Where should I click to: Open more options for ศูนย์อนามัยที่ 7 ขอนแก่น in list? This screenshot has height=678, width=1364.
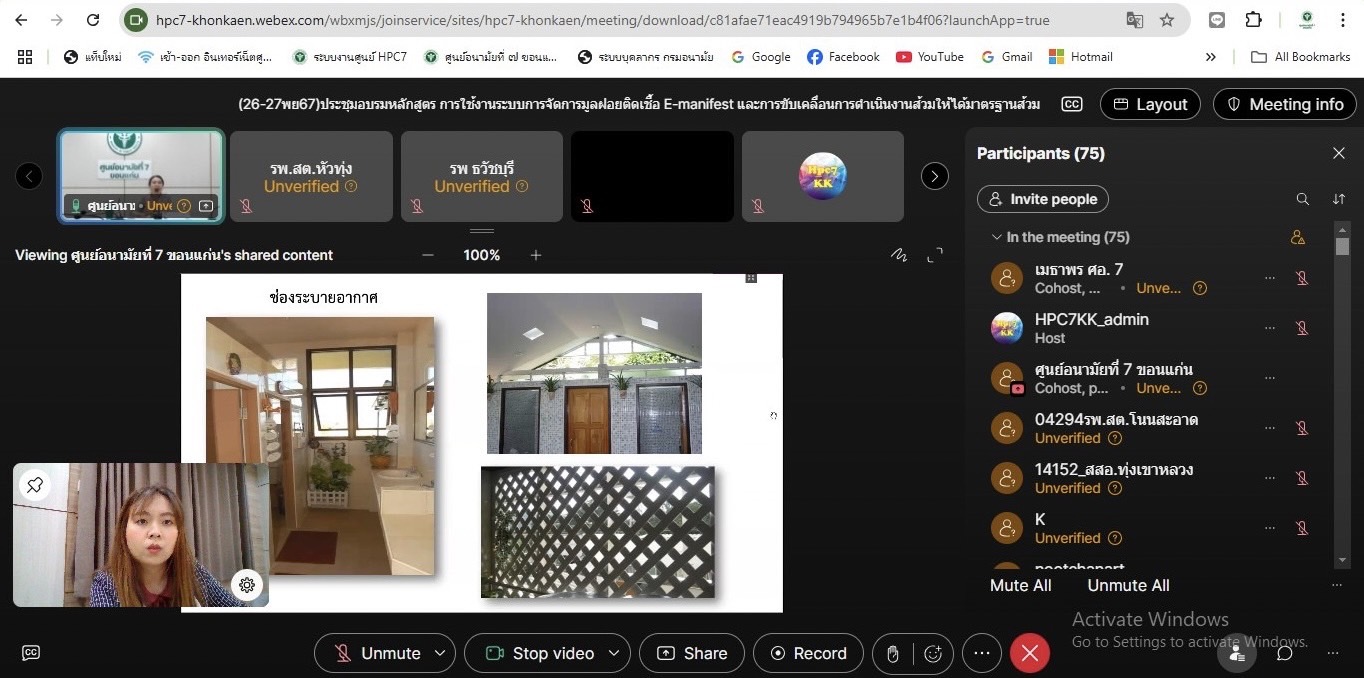click(1270, 378)
